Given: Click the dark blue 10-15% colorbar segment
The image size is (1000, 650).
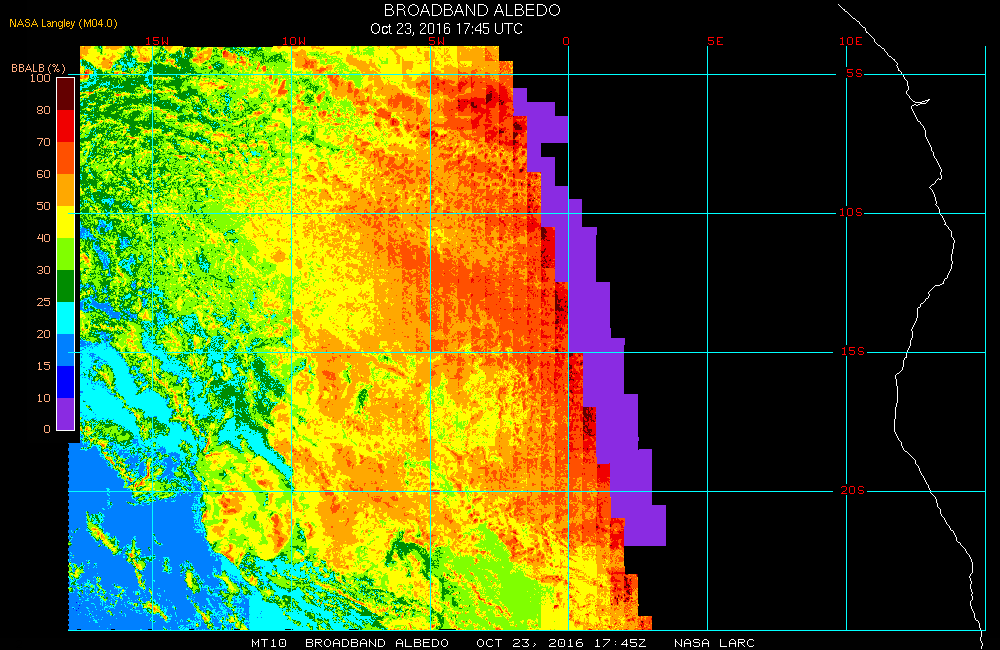Looking at the screenshot, I should [64, 382].
